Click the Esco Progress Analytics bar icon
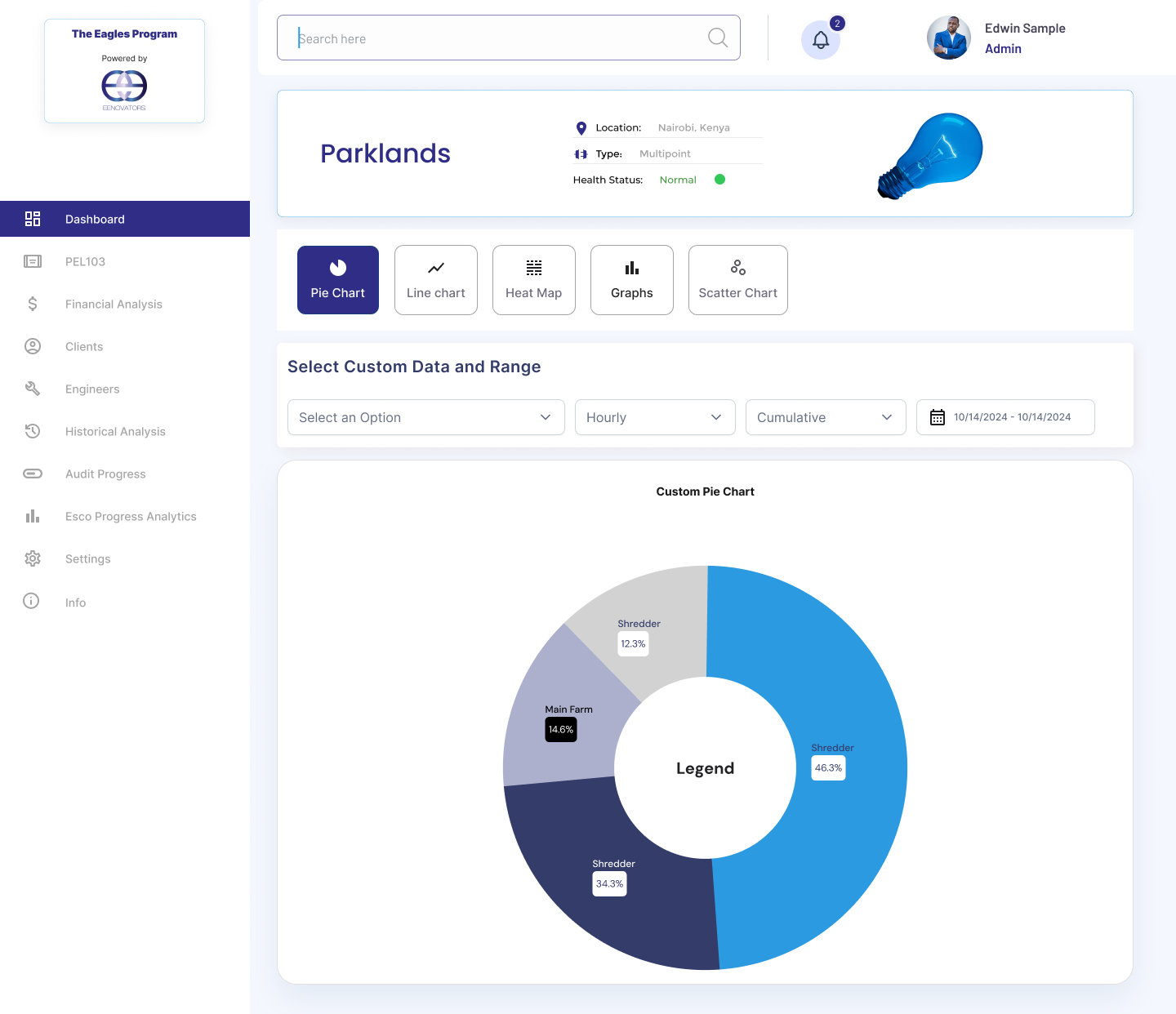Image resolution: width=1176 pixels, height=1014 pixels. click(33, 516)
